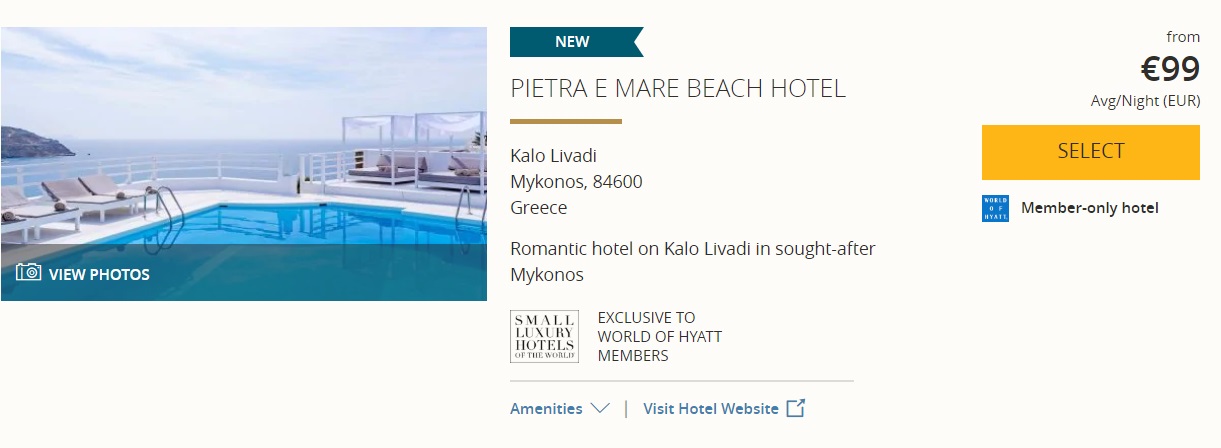Viewport: 1221px width, 448px height.
Task: Click the gold divider under the hotel title
Action: (566, 122)
